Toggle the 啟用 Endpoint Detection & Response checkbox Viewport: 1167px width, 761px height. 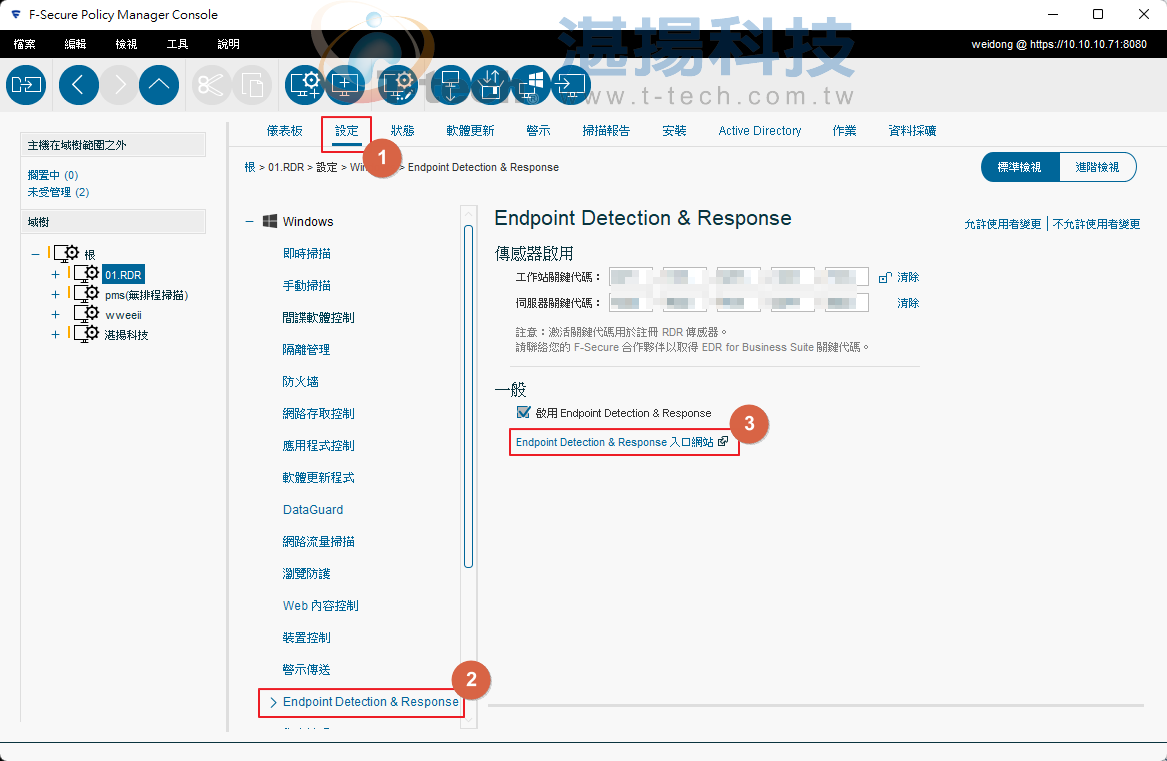pos(523,413)
